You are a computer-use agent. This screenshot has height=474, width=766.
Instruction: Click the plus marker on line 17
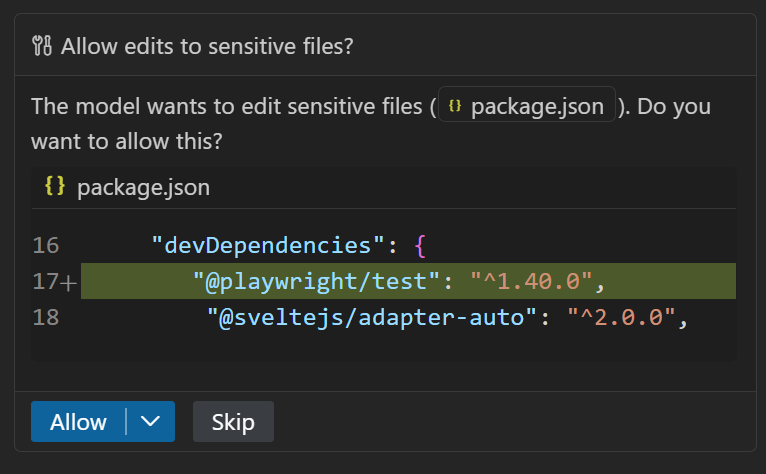pyautogui.click(x=68, y=282)
